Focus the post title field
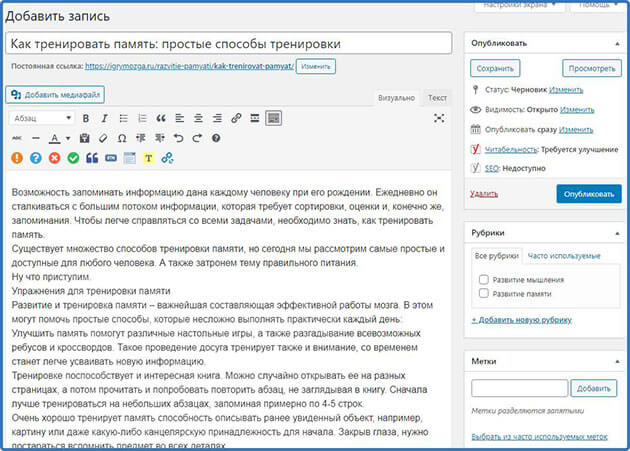Screen dimensions: 630x451 tap(229, 43)
